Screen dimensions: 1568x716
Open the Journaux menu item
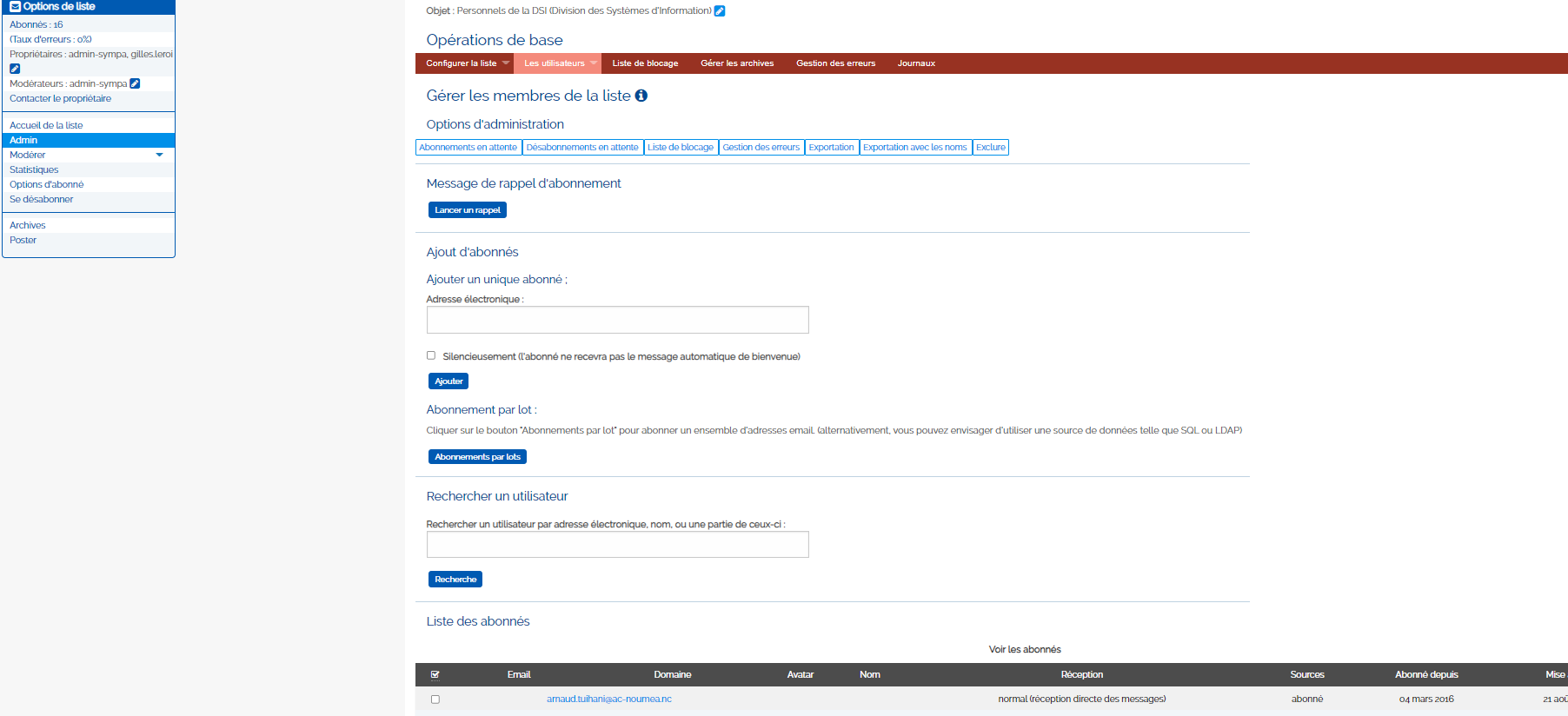point(916,63)
